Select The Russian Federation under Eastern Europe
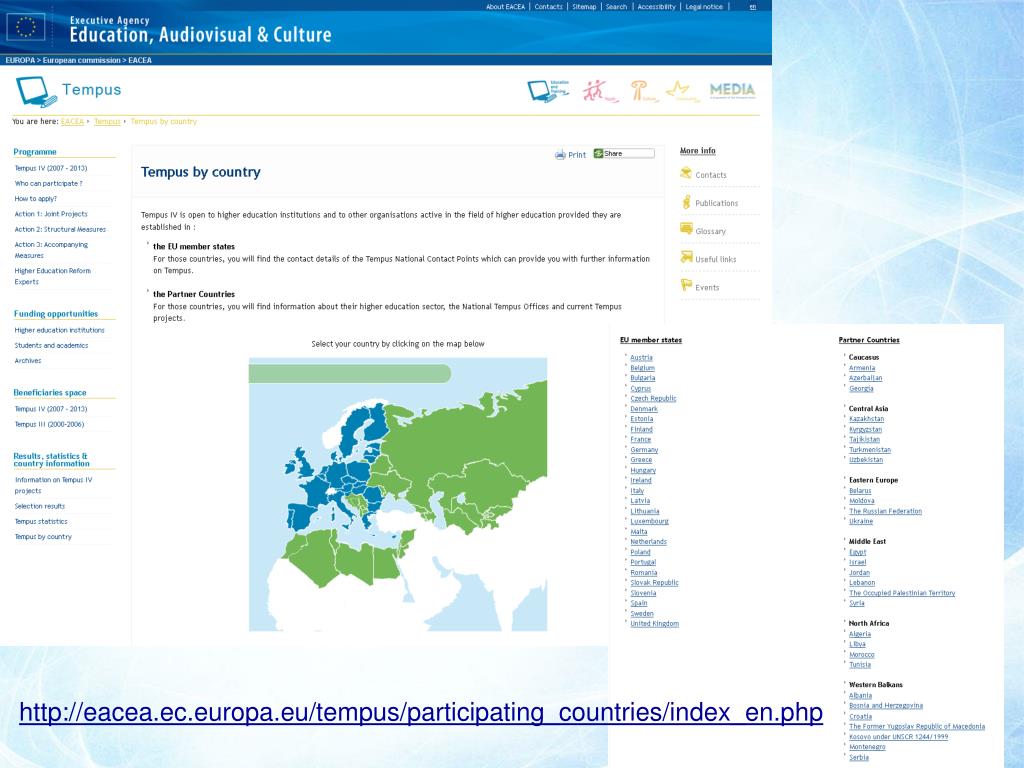The width and height of the screenshot is (1024, 768). (x=886, y=511)
